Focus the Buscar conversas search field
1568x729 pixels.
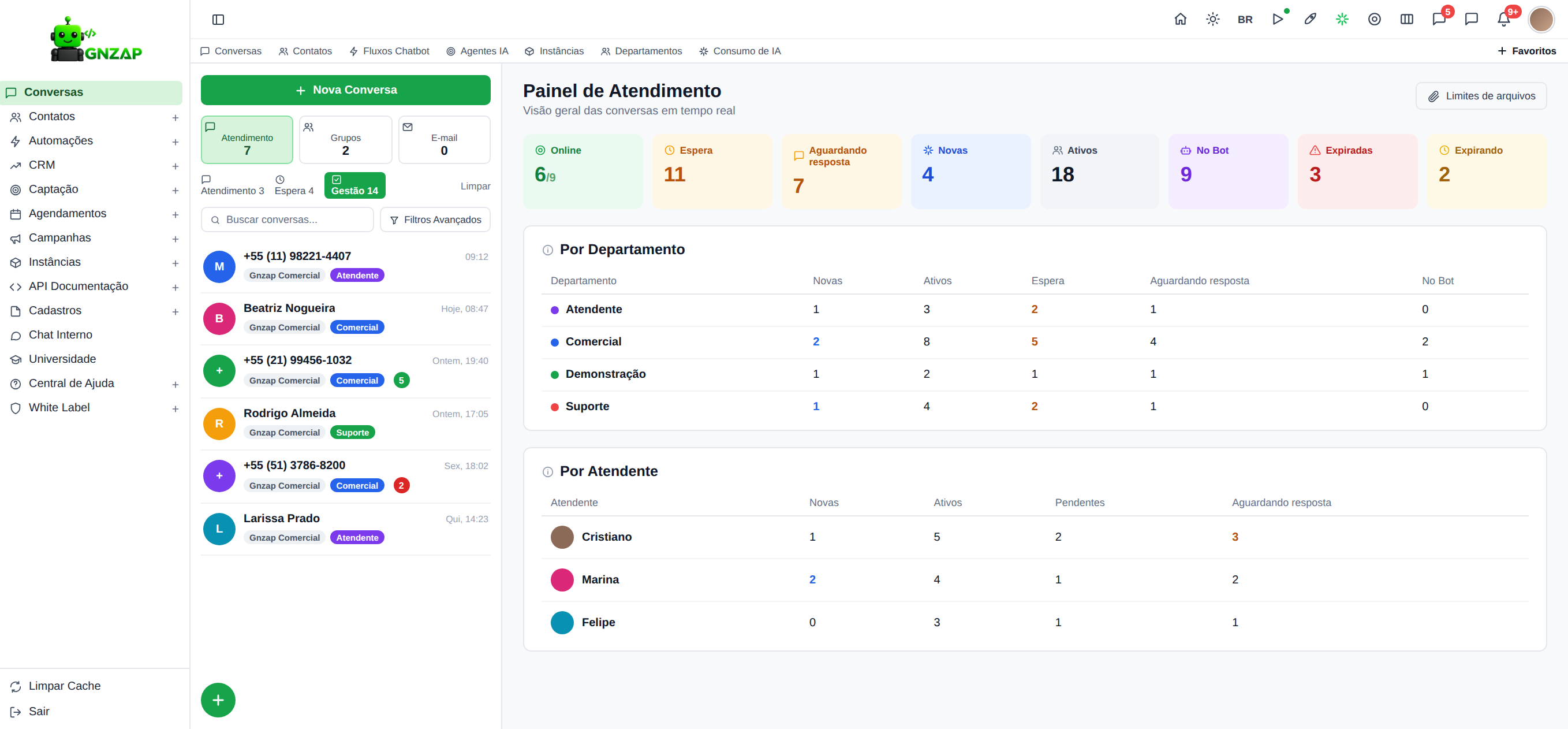(288, 220)
